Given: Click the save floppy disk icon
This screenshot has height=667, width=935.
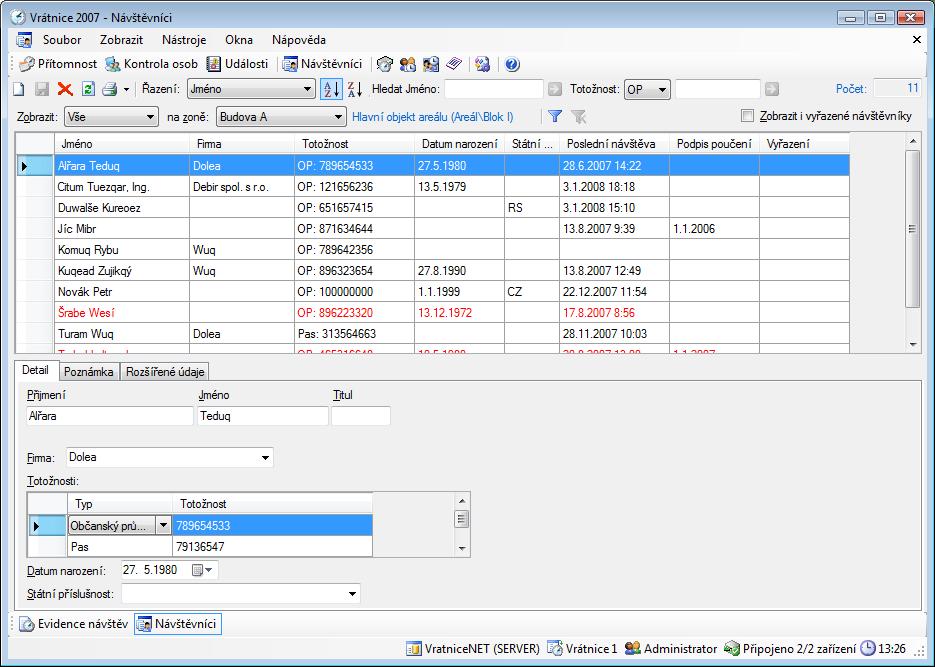Looking at the screenshot, I should [42, 89].
